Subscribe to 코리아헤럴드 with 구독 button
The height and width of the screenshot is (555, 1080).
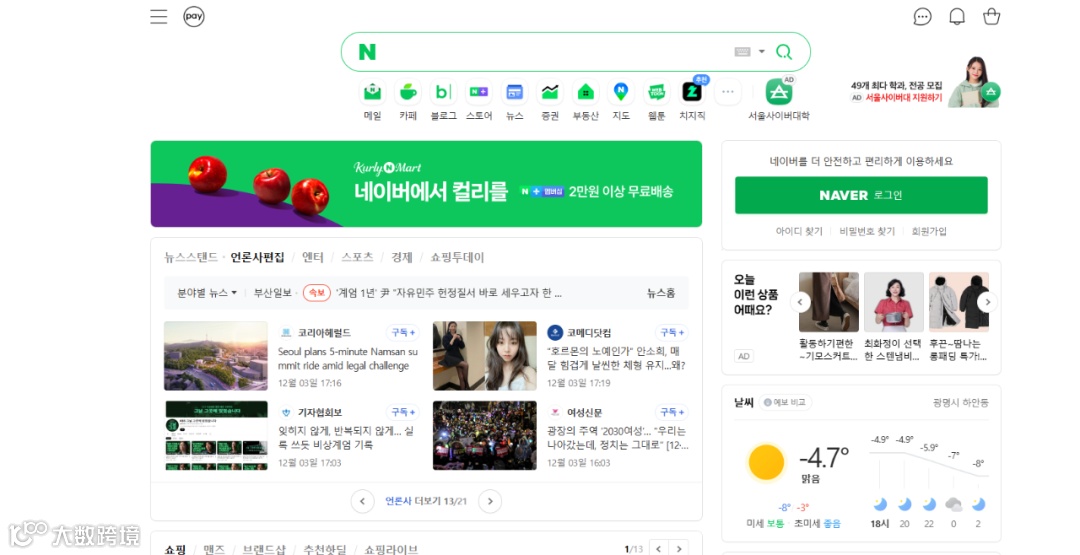(x=403, y=333)
